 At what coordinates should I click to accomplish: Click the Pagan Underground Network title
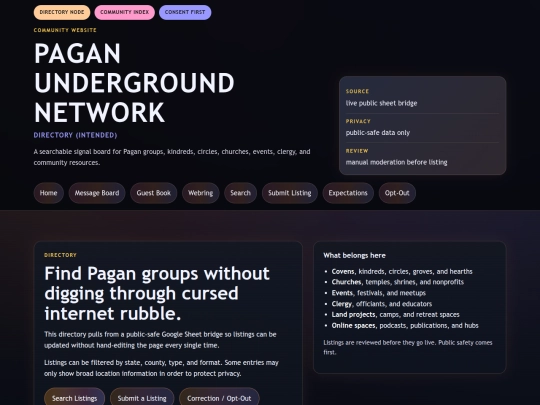(134, 83)
